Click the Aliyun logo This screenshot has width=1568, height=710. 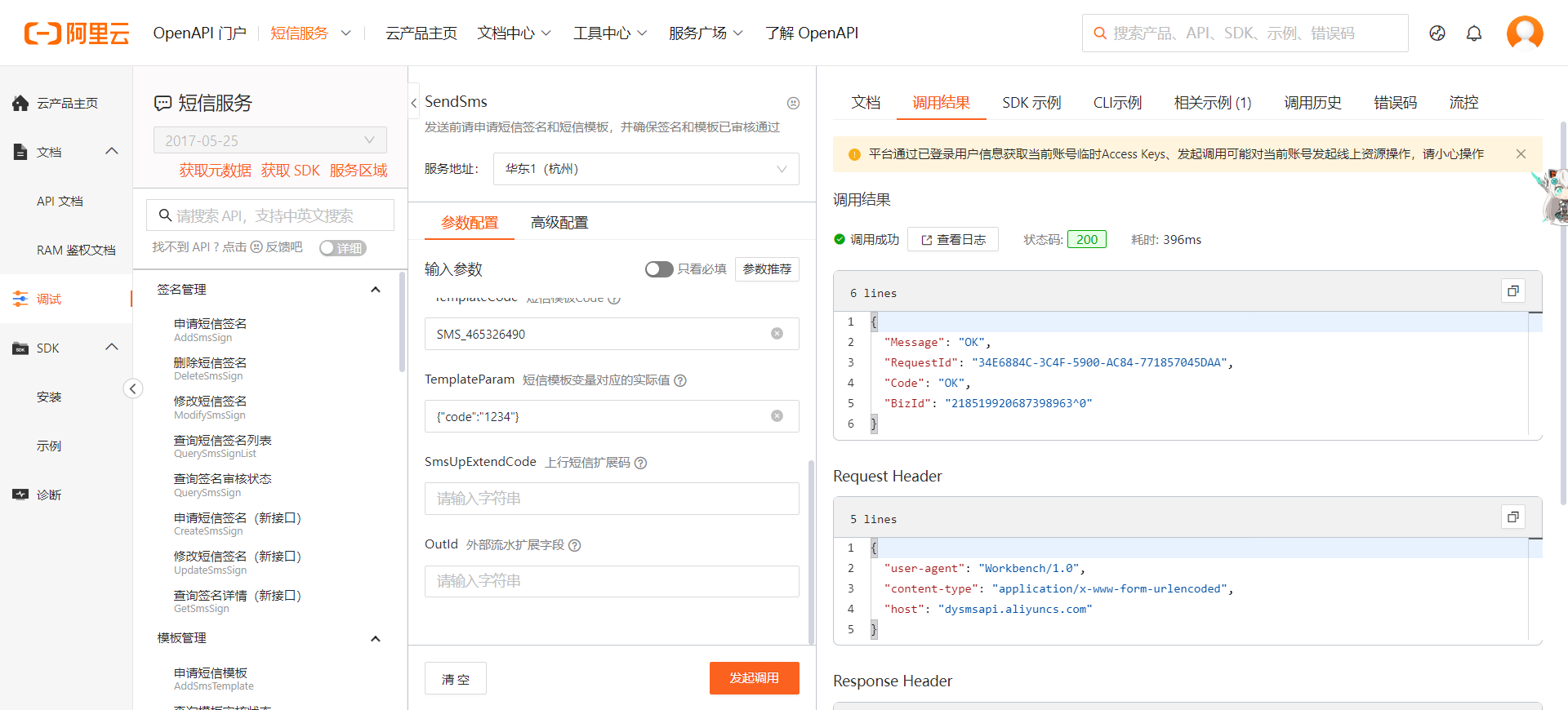click(77, 33)
